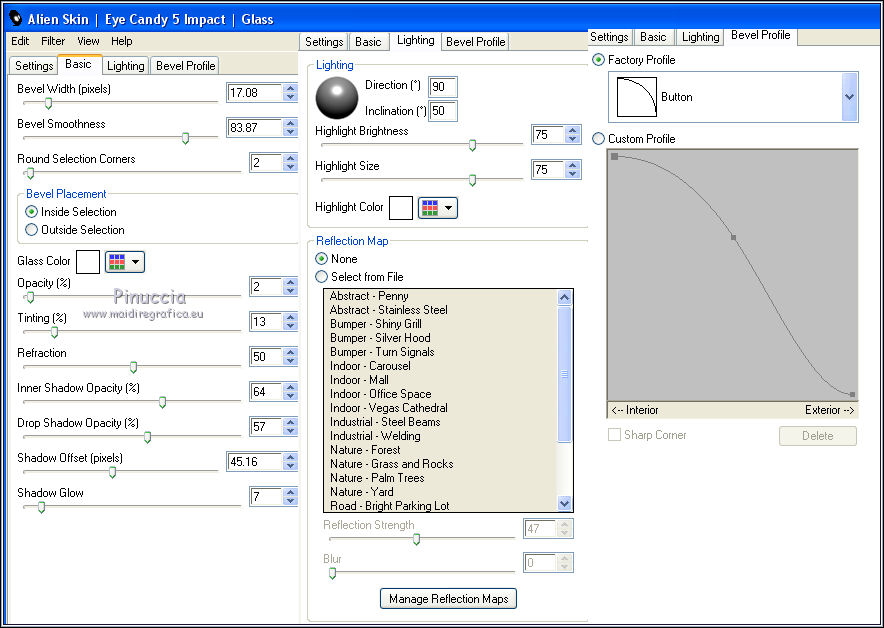Switch to the Bevel Profile tab in left panel
Image resolution: width=884 pixels, height=628 pixels.
pyautogui.click(x=185, y=66)
